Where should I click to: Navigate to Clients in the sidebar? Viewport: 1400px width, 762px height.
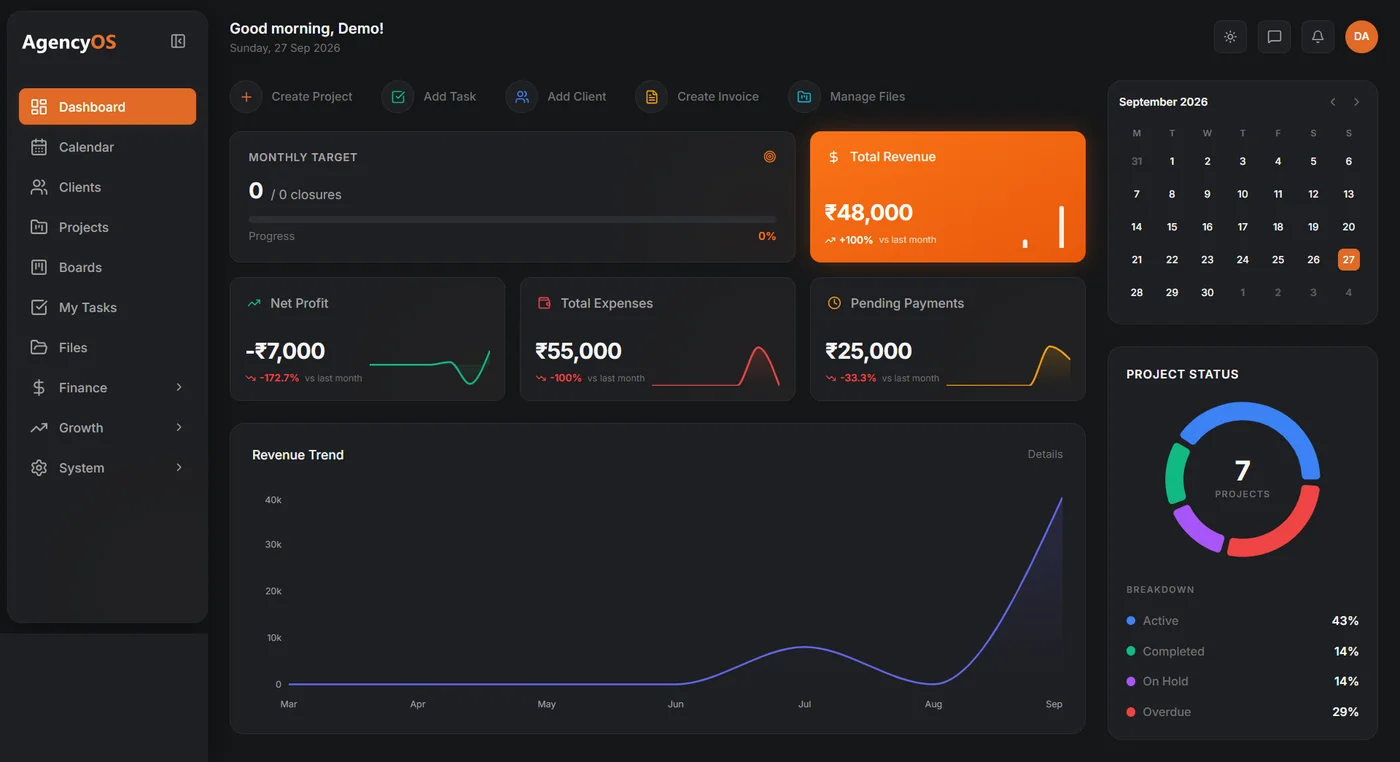(107, 187)
